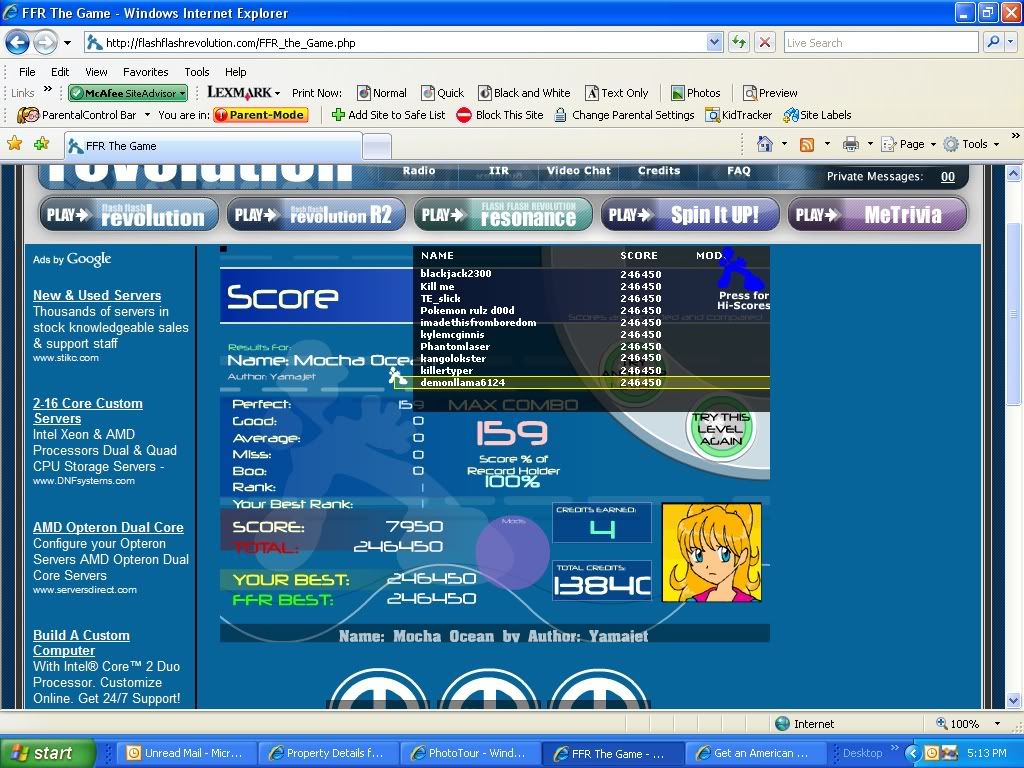Click the Refresh page icon

(738, 42)
